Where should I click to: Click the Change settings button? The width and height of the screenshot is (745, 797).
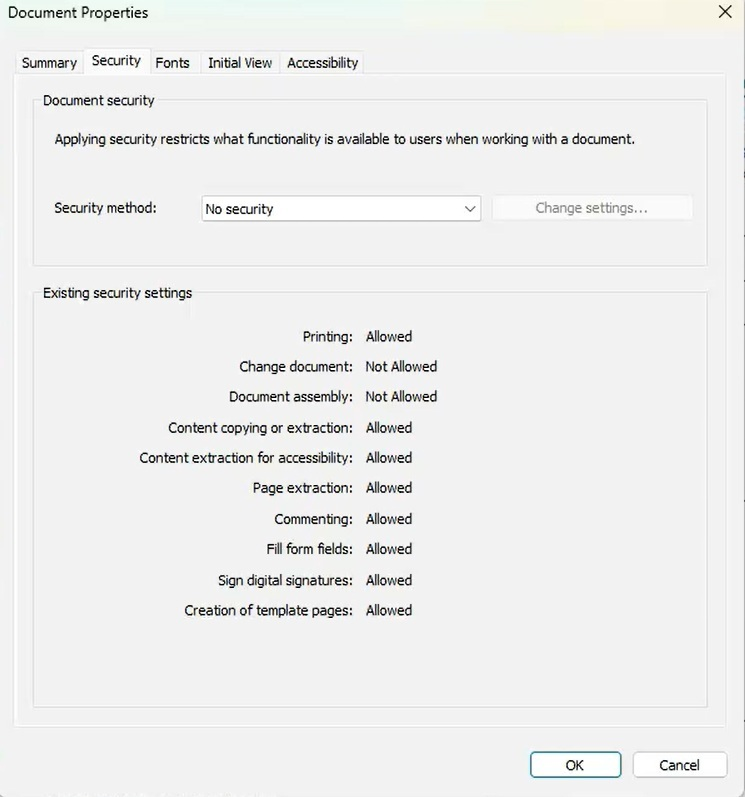tap(592, 208)
